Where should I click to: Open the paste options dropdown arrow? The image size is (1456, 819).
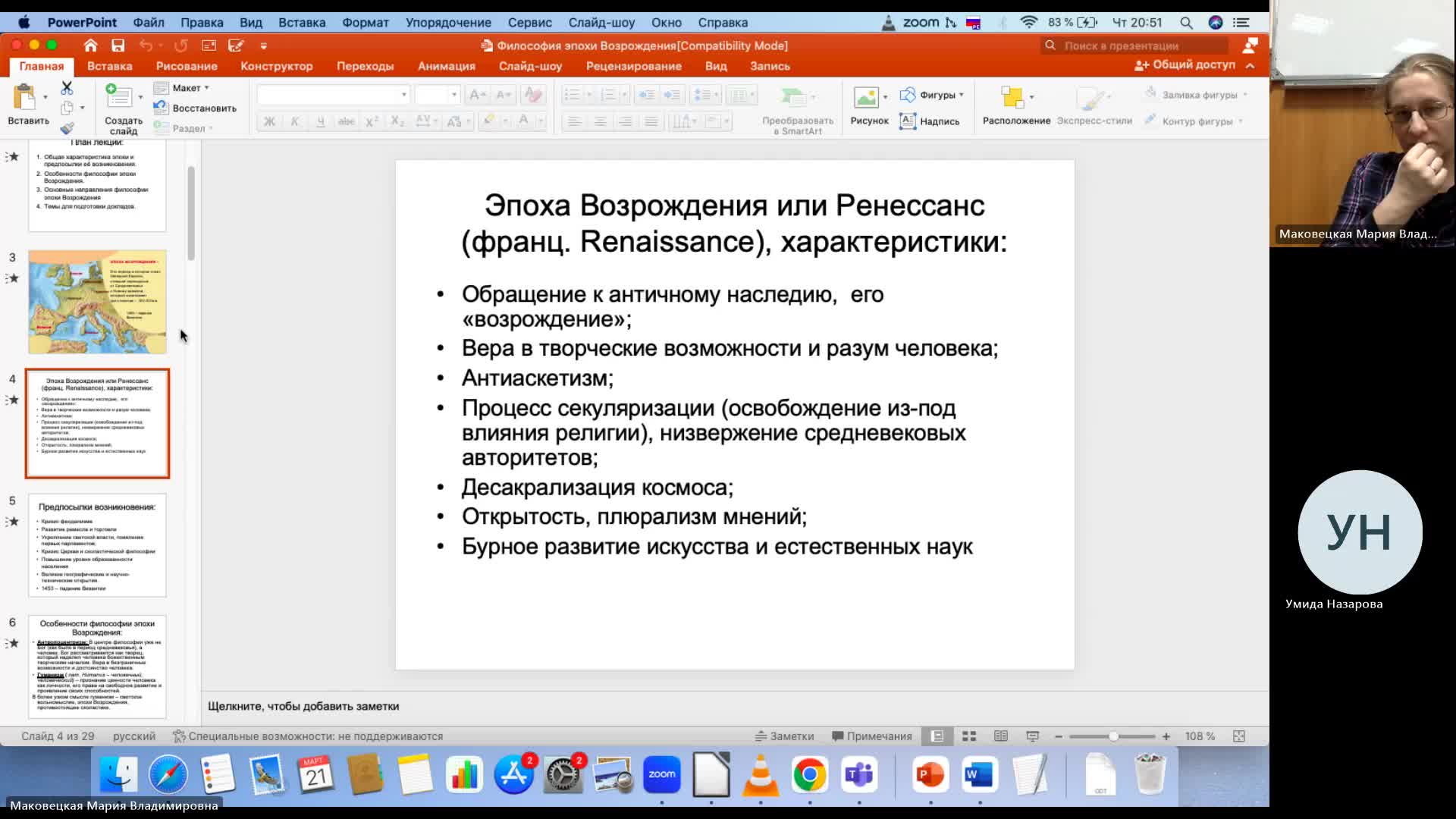coord(45,97)
